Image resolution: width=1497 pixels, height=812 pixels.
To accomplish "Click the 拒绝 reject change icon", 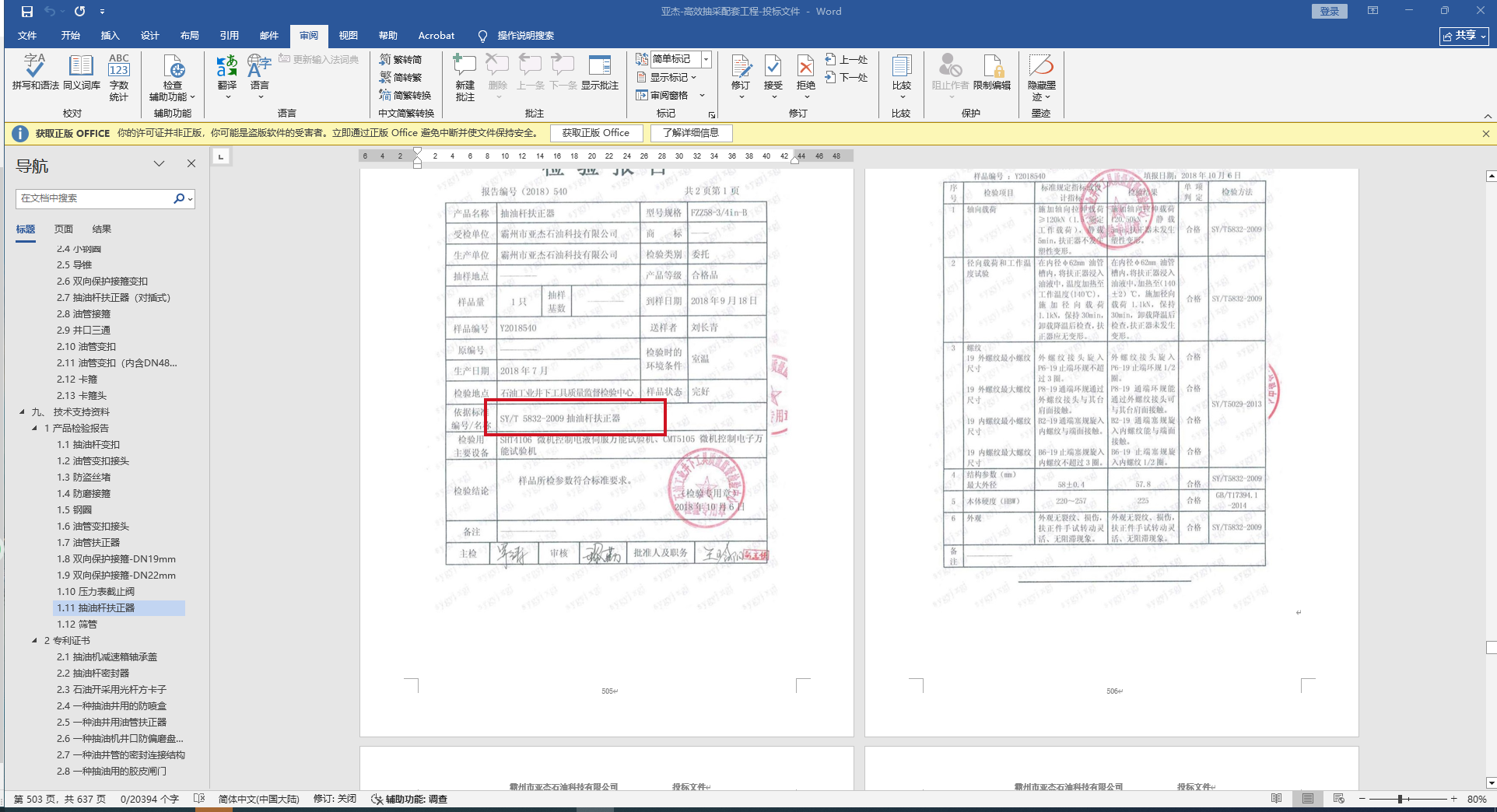I will click(806, 65).
